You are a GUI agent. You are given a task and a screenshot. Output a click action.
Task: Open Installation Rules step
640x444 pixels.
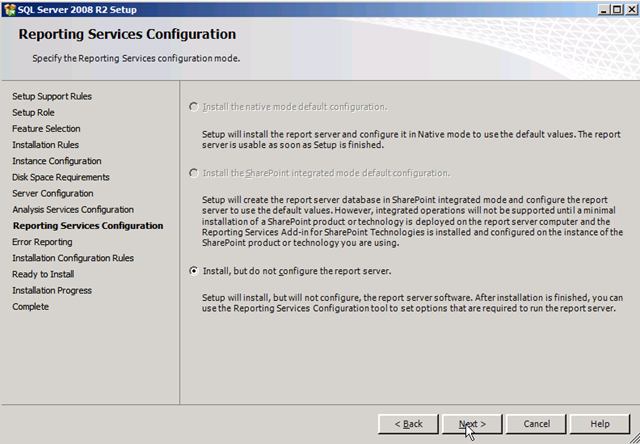[x=45, y=145]
